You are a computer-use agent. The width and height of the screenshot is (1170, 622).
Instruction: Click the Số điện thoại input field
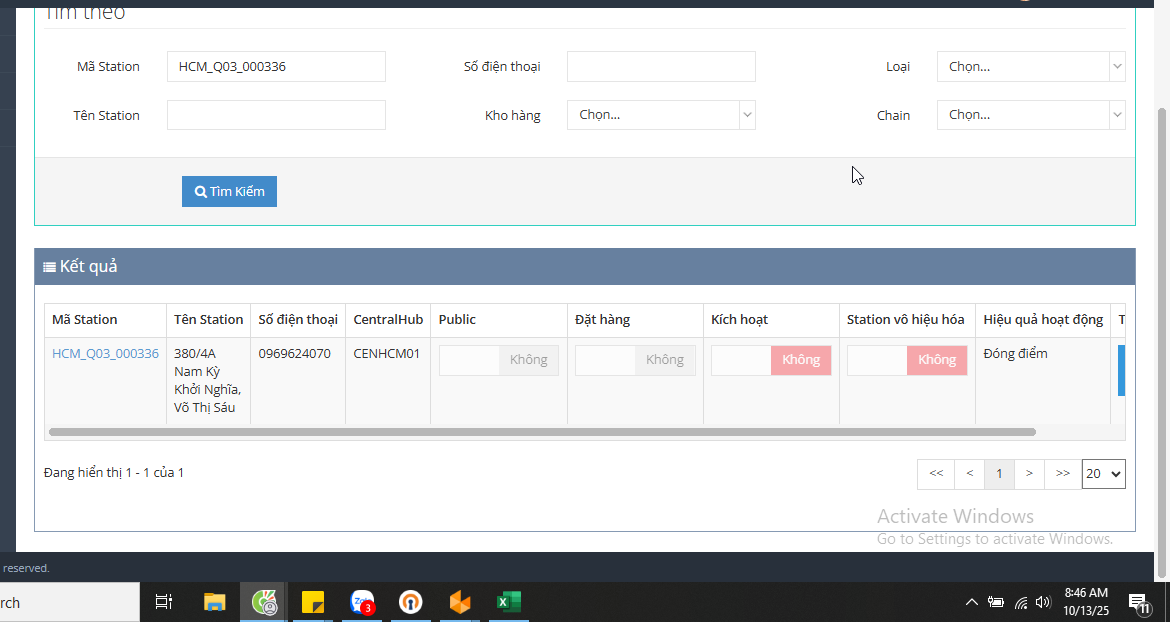coord(661,66)
